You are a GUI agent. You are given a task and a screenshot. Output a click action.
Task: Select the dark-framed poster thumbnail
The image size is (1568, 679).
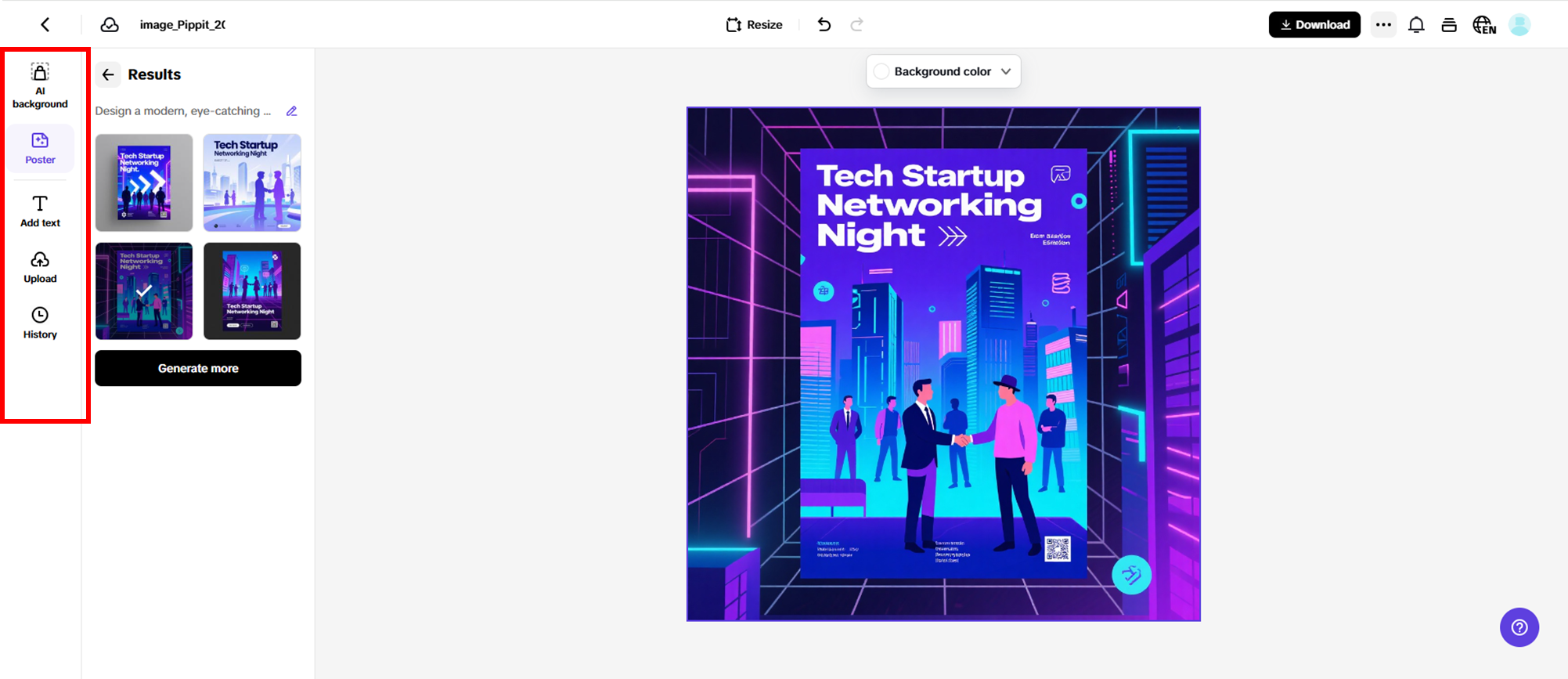click(x=252, y=291)
